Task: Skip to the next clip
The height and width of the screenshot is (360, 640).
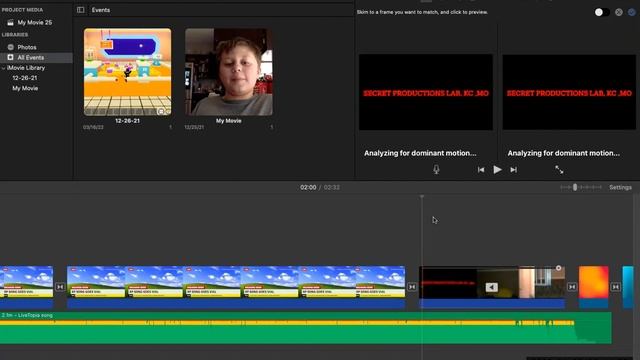Action: (x=513, y=169)
